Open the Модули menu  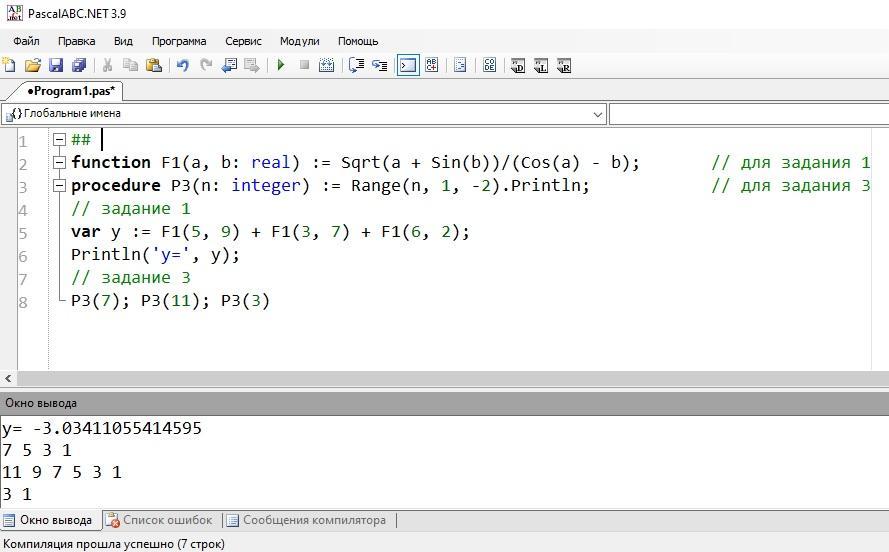299,41
